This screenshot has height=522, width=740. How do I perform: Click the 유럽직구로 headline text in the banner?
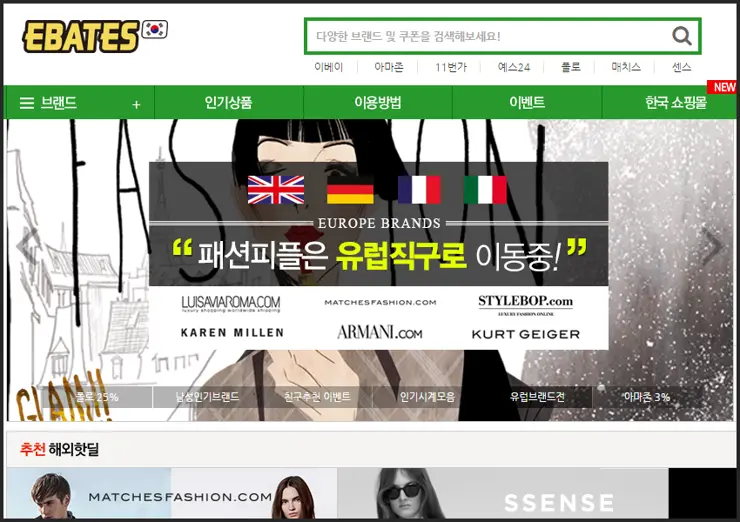[x=401, y=255]
